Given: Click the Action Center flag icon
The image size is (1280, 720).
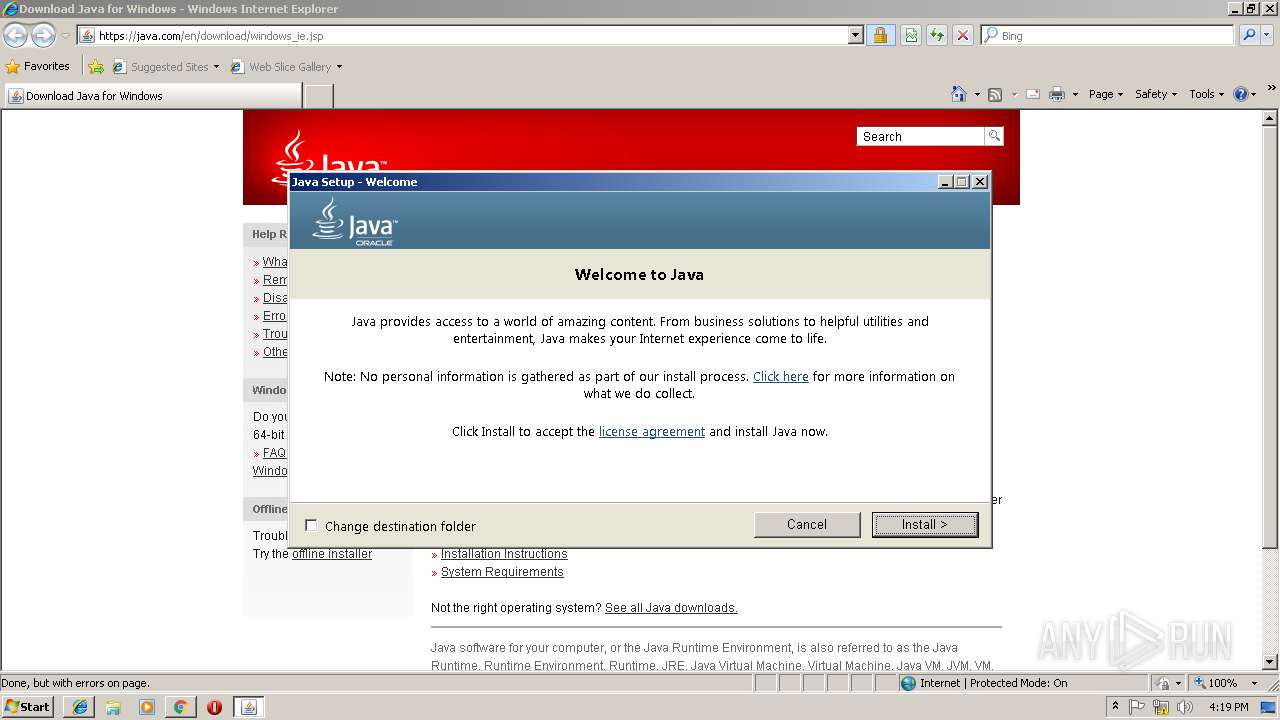Looking at the screenshot, I should [x=1137, y=707].
